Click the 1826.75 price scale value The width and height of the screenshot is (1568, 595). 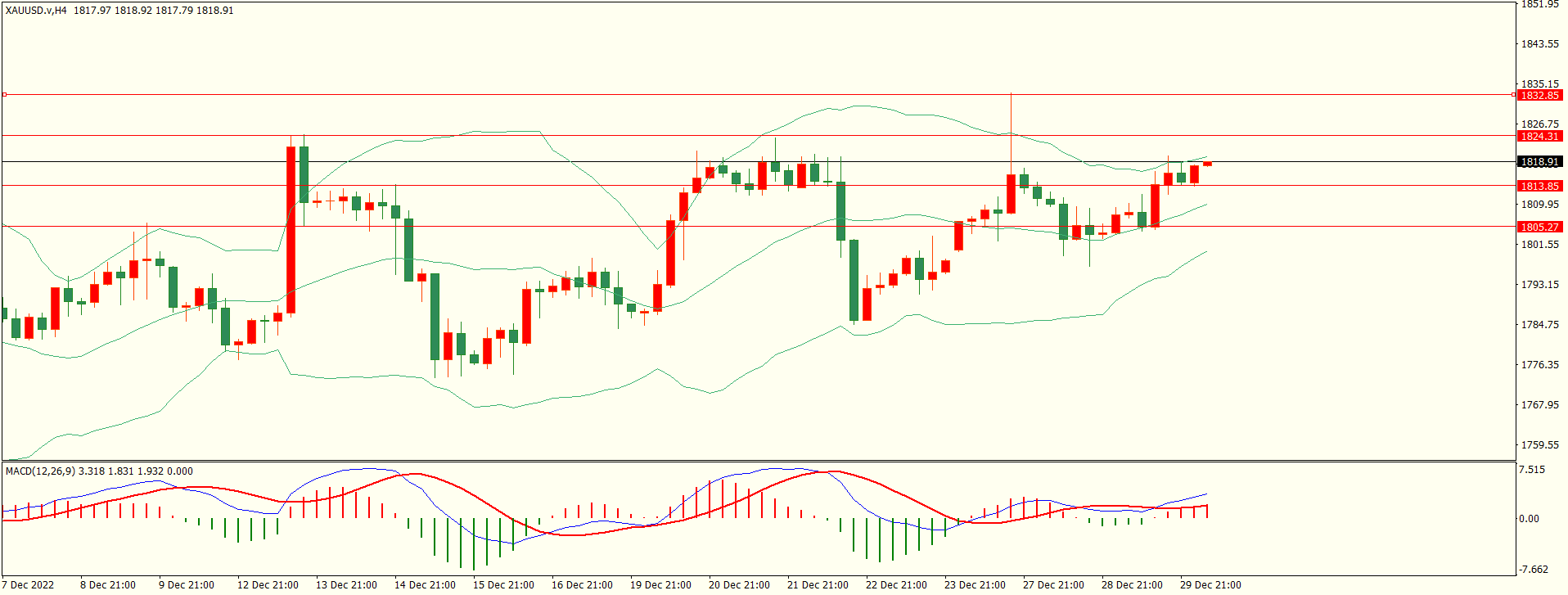coord(1540,124)
